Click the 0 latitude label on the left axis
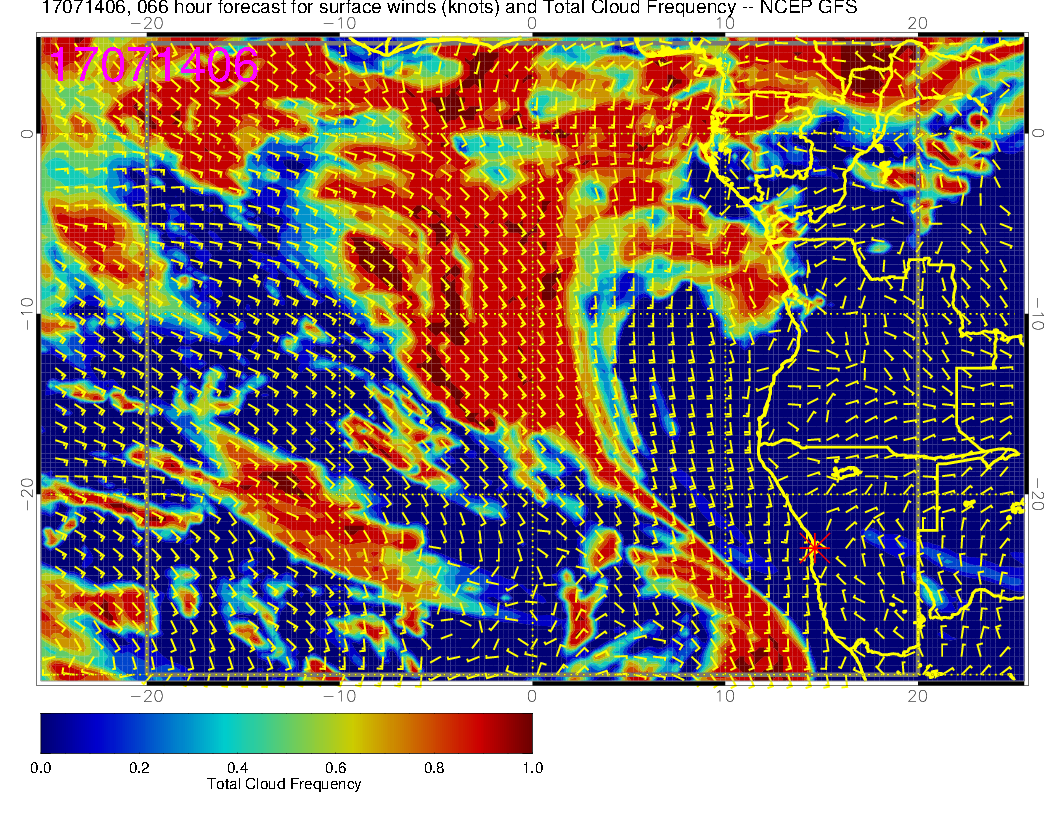This screenshot has height=816, width=1056. click(x=26, y=133)
